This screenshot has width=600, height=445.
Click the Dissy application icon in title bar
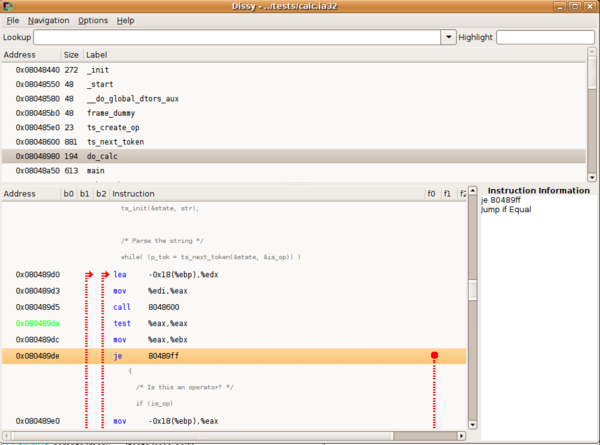click(8, 6)
